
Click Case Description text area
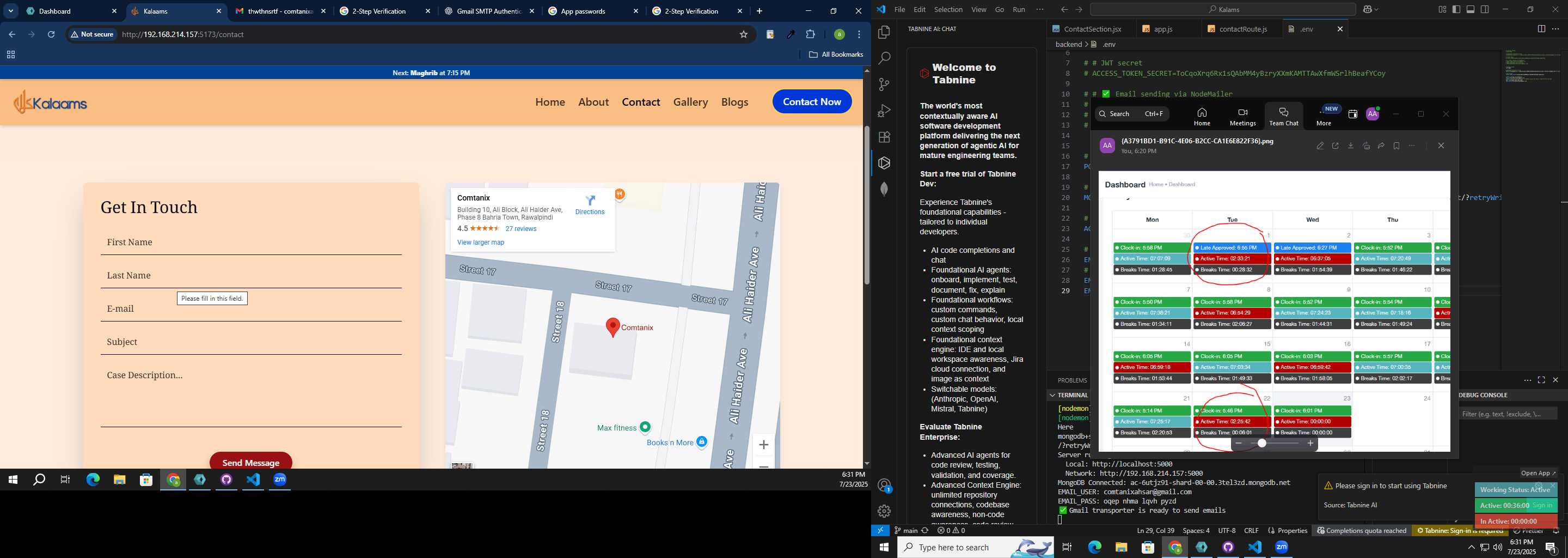click(x=251, y=395)
